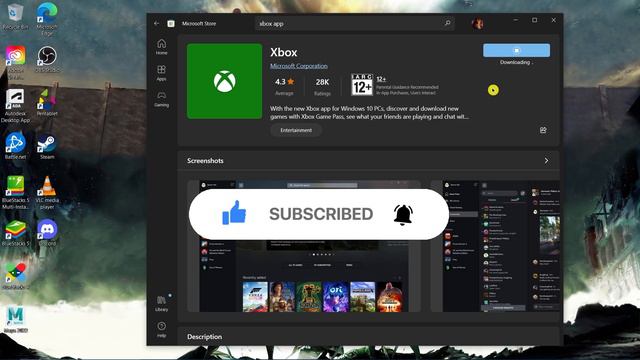This screenshot has width=640, height=360.
Task: Click the Xbox app title heading
Action: pyautogui.click(x=284, y=53)
